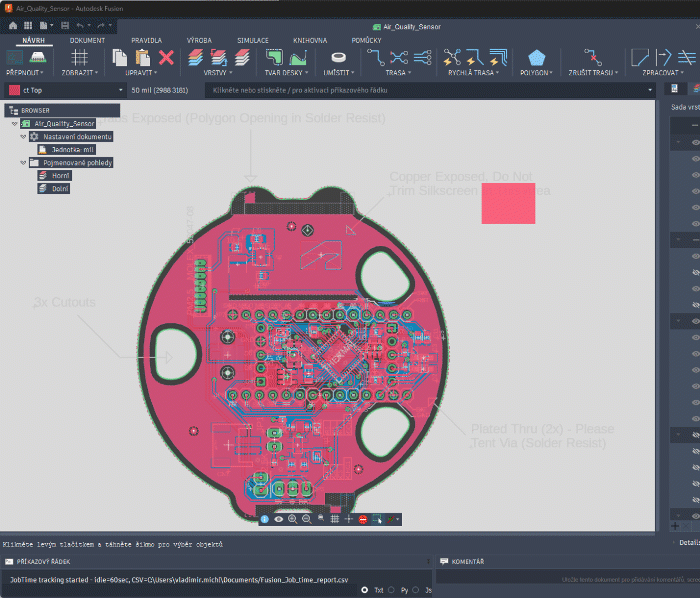Viewport: 700px width, 598px height.
Task: Click the red Stop command icon
Action: point(363,519)
